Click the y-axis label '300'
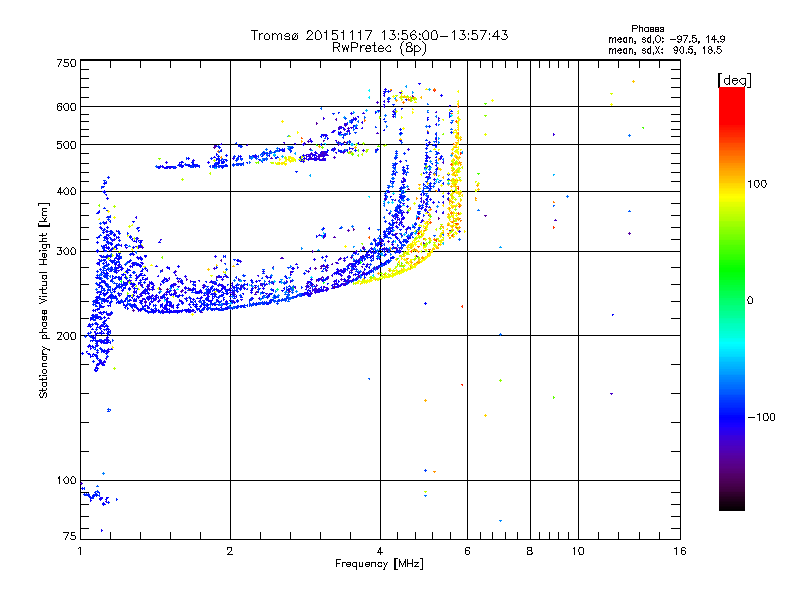 (x=66, y=252)
